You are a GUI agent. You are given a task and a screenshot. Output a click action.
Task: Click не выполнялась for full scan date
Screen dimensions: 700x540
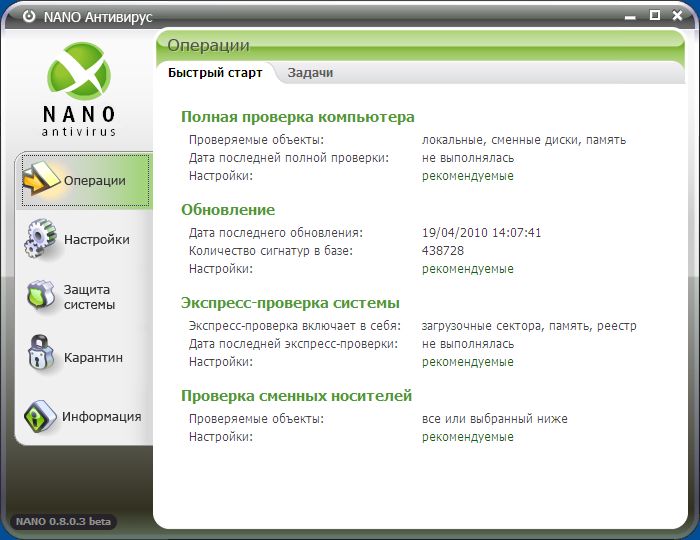[x=468, y=158]
